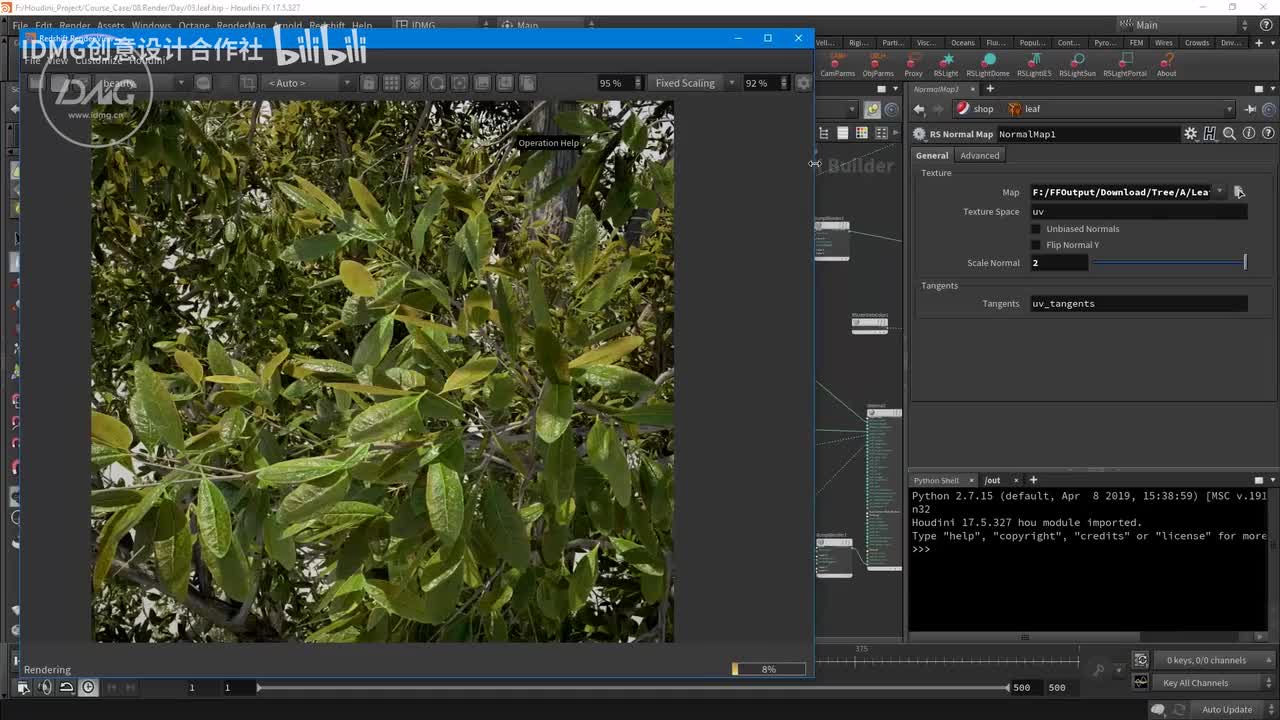Switch to the Advanced tab
This screenshot has height=720, width=1280.
pos(979,155)
